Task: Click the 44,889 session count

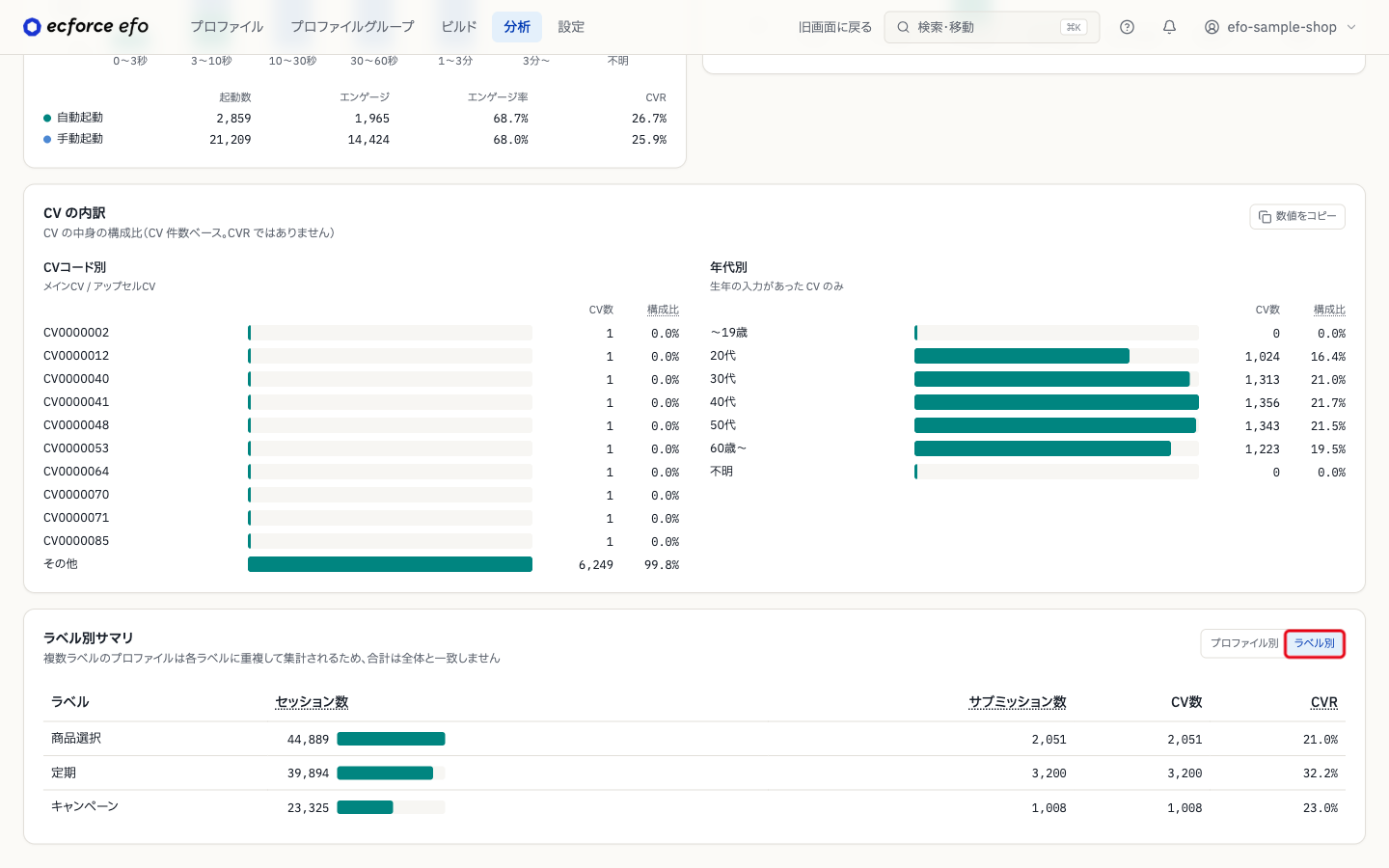Action: [308, 740]
